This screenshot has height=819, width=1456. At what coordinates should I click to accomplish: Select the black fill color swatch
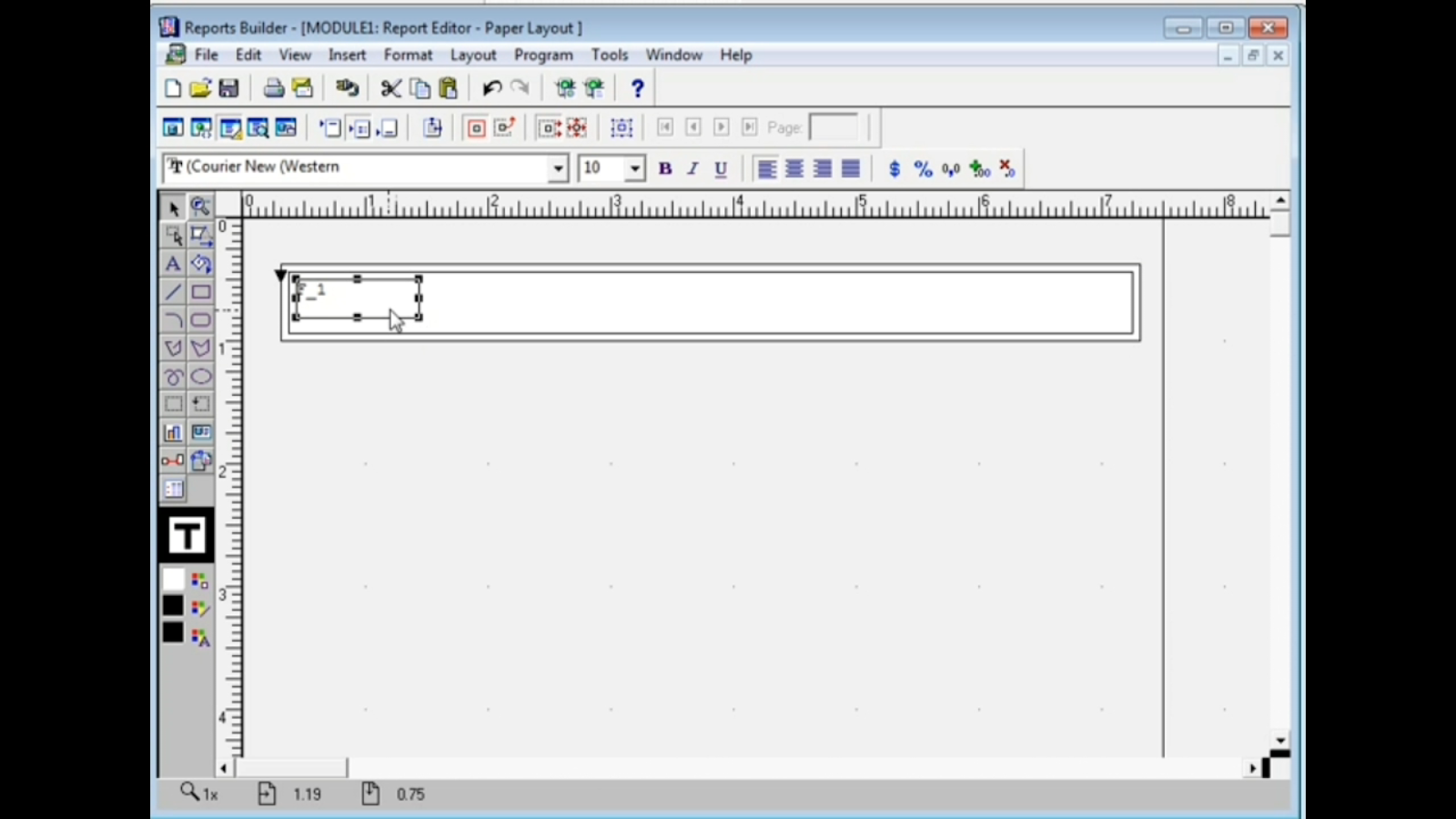(x=173, y=605)
